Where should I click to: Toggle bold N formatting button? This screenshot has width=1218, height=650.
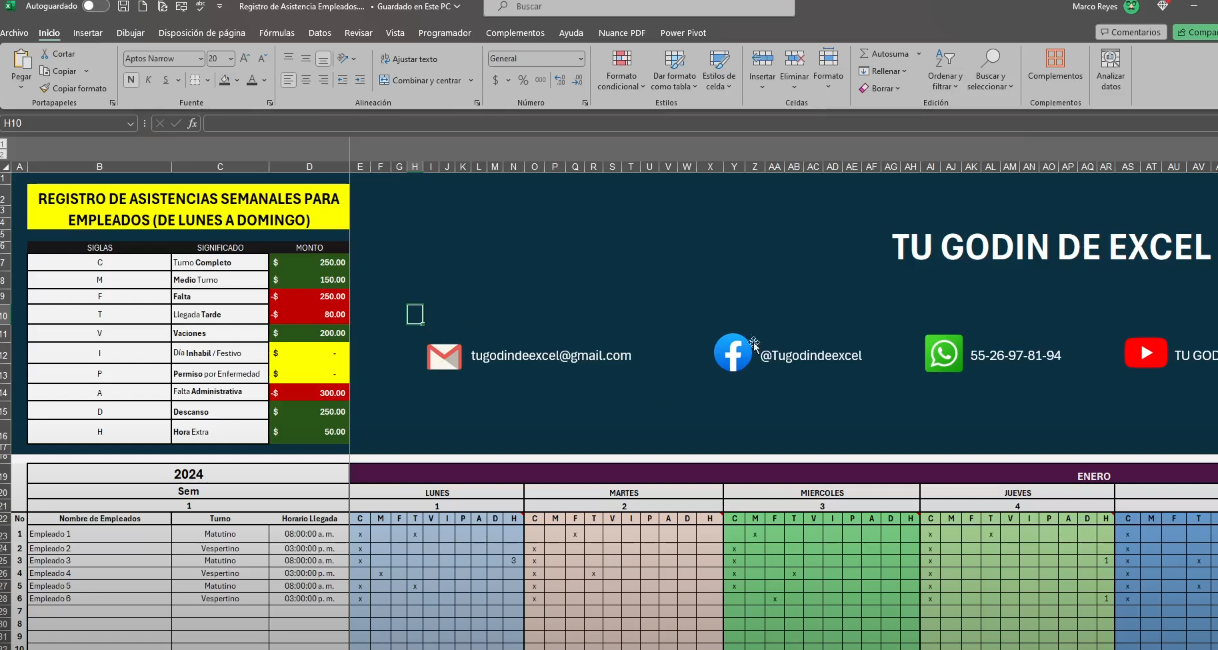131,80
